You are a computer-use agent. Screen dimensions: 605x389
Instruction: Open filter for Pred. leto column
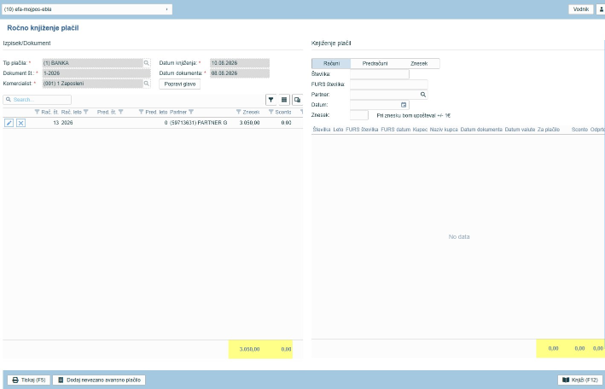(141, 112)
